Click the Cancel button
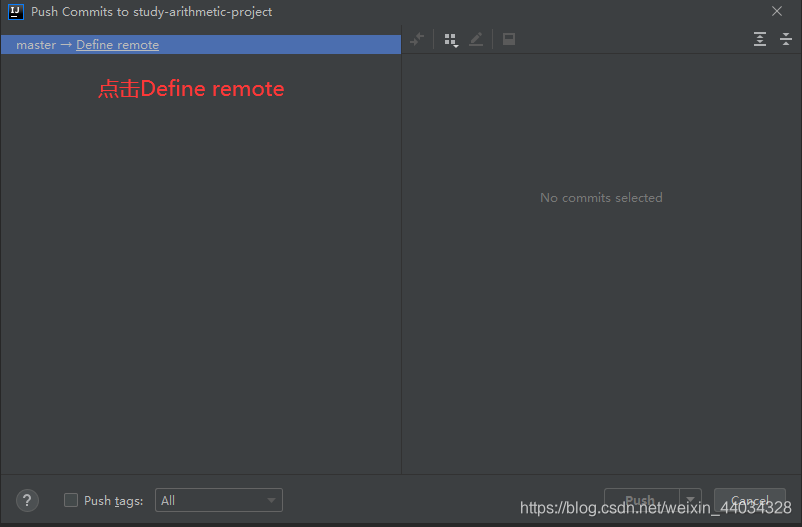Screen dimensions: 802x527 [749, 500]
